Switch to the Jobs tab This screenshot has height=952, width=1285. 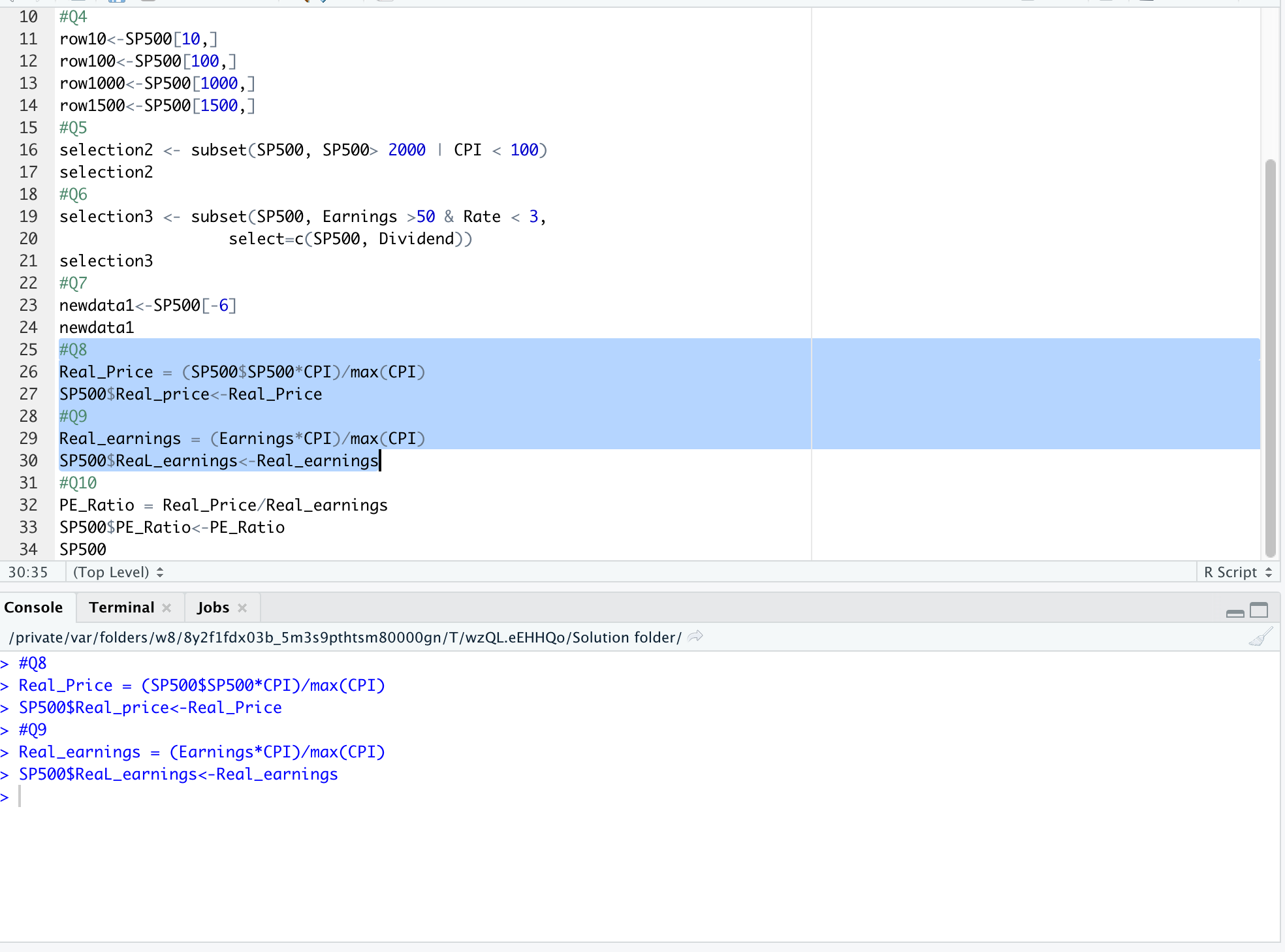213,608
